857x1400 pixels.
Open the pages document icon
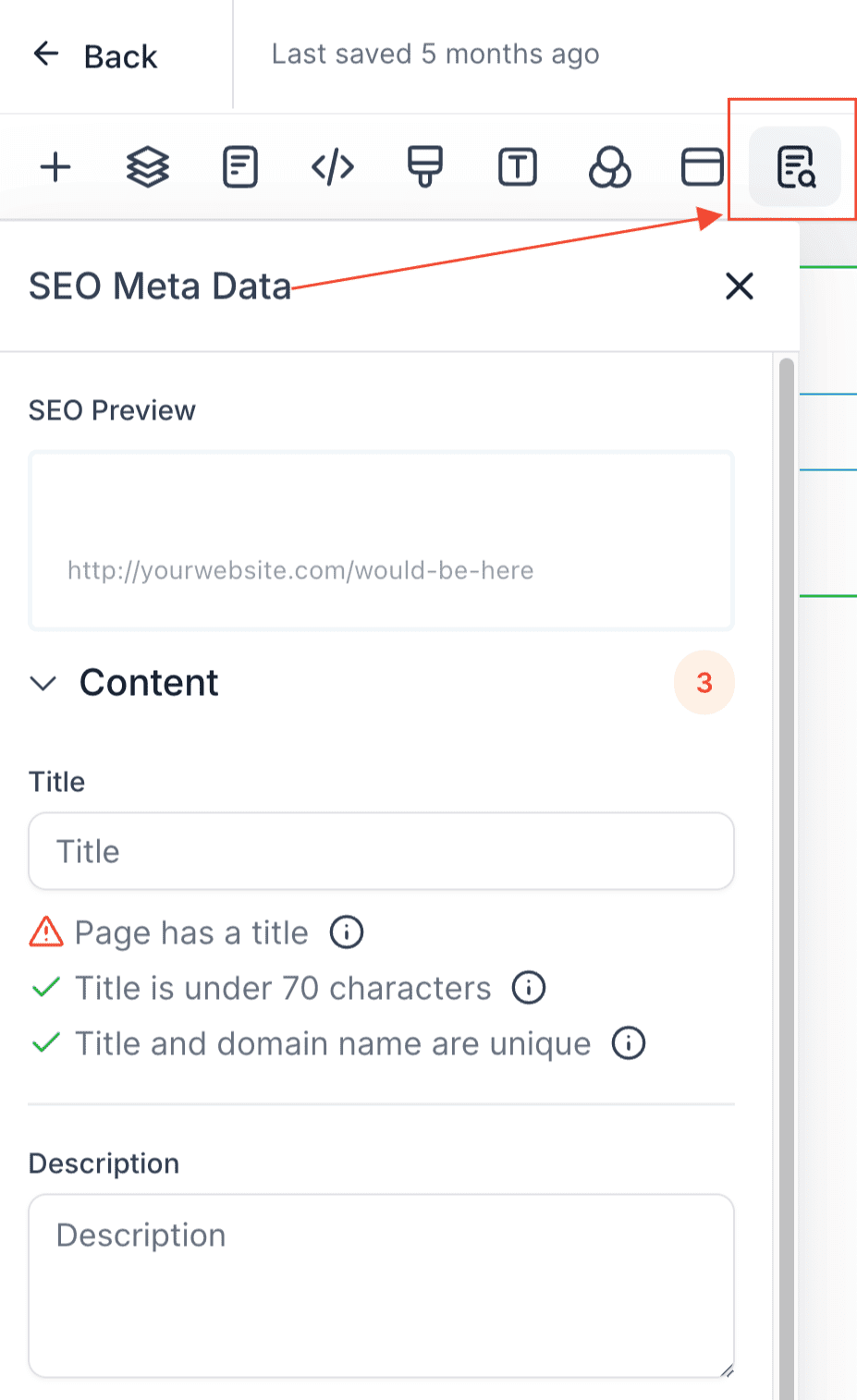pyautogui.click(x=240, y=167)
